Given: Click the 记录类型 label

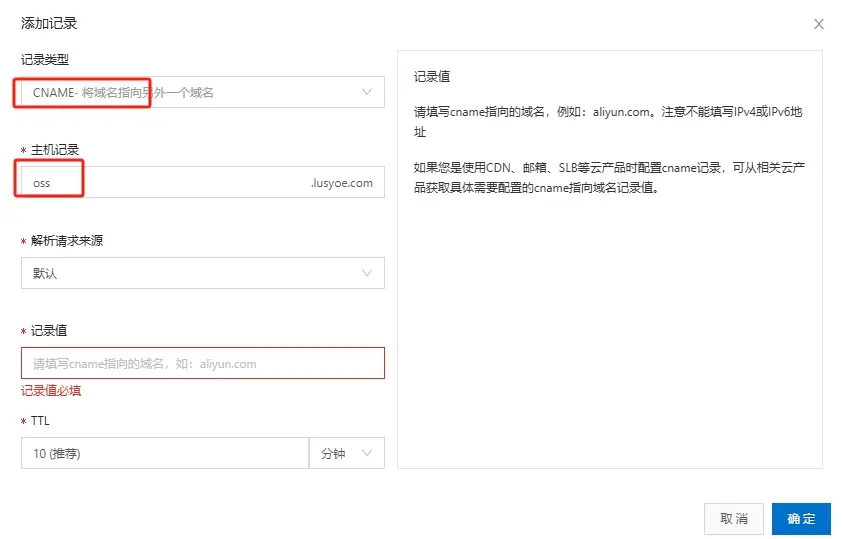Looking at the screenshot, I should pyautogui.click(x=45, y=60).
